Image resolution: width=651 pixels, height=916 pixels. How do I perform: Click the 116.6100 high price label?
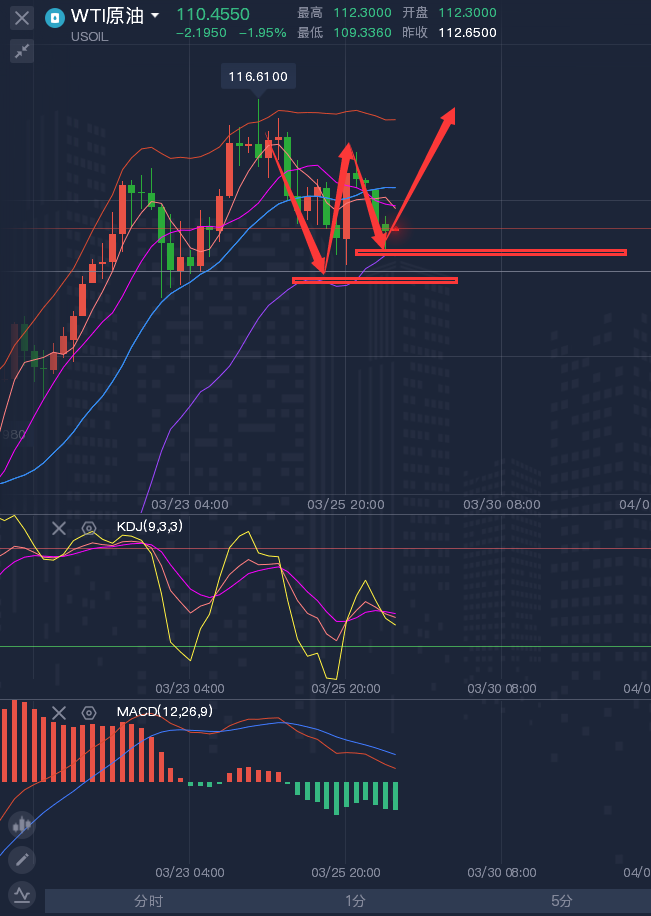pyautogui.click(x=258, y=77)
